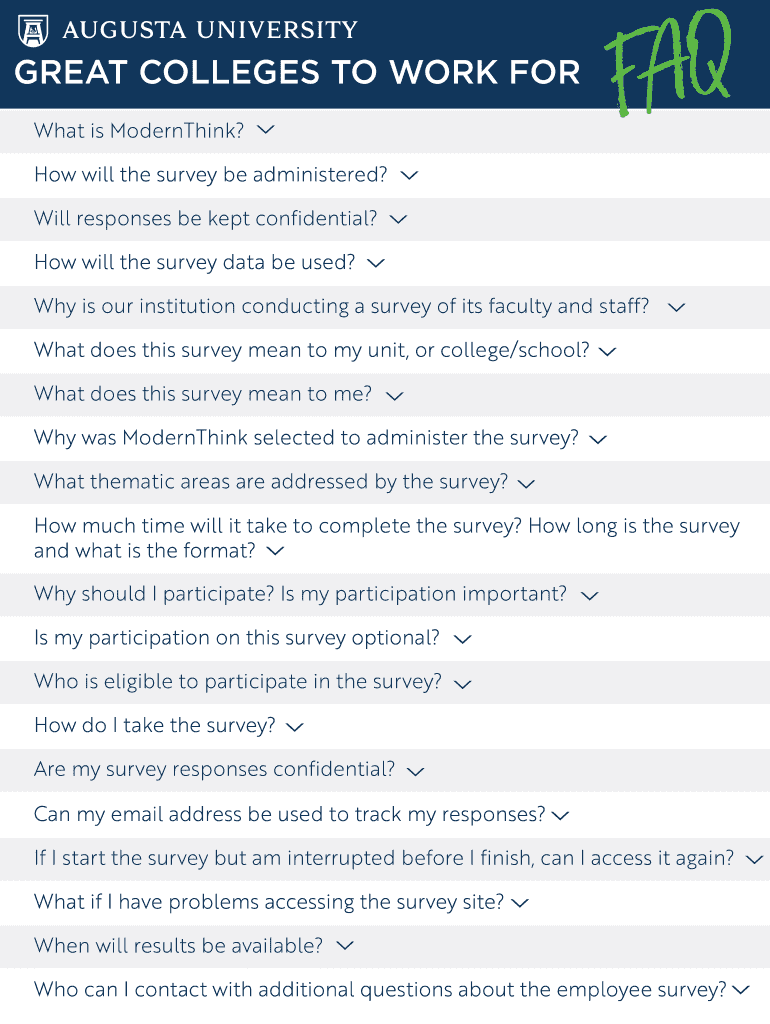Screen dimensions: 770x1024
Task: Expand chevron beside "How will the survey be administered?"
Action: (x=409, y=175)
